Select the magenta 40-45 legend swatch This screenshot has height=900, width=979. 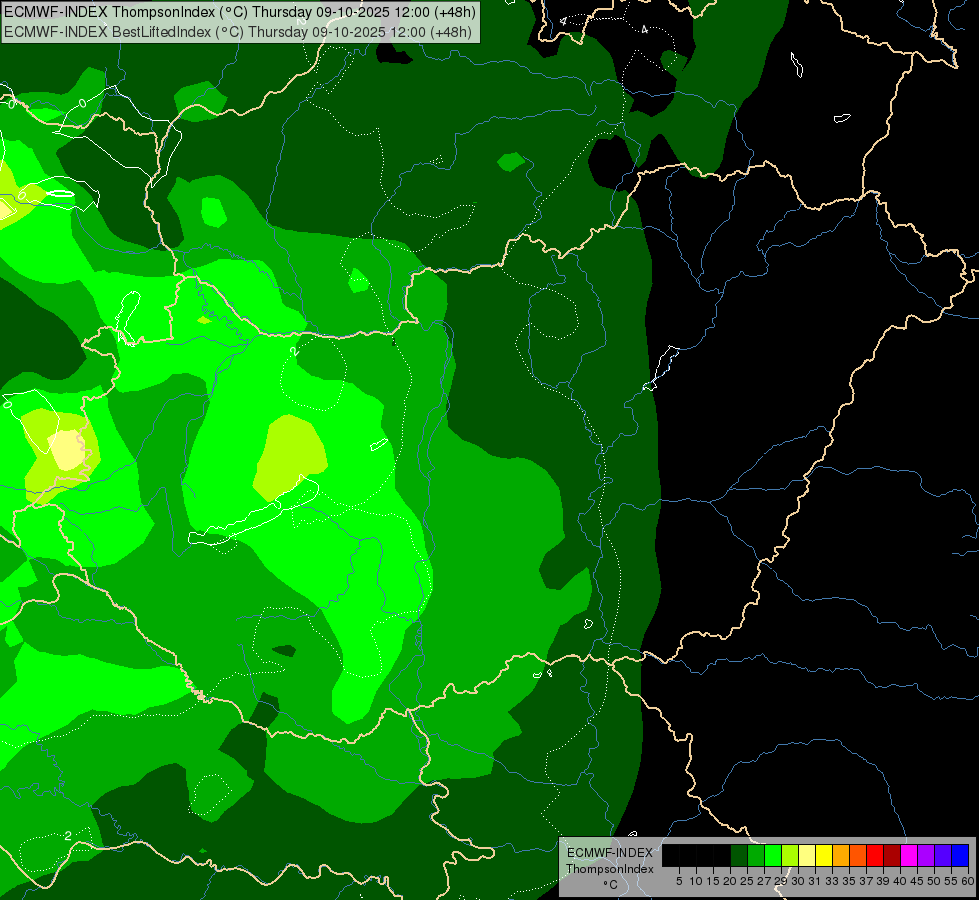click(909, 855)
